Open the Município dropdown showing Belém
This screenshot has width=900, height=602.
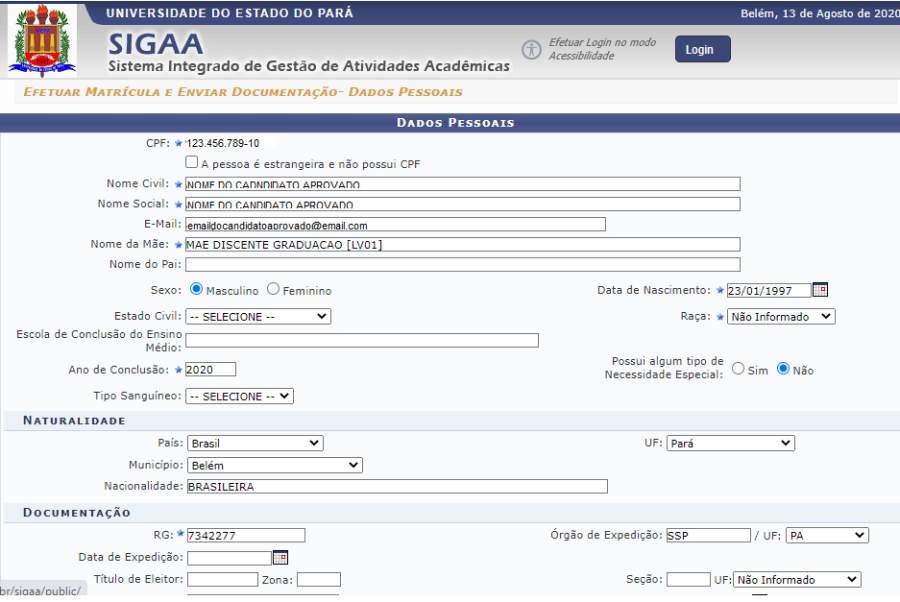[274, 465]
